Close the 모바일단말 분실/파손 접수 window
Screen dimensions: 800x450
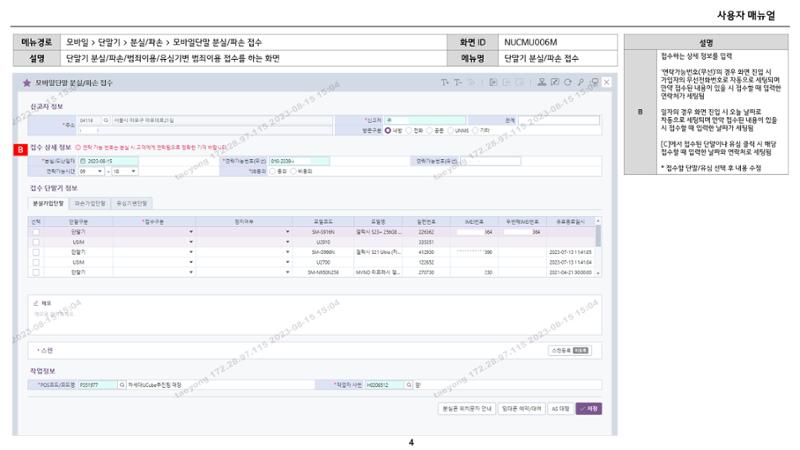(x=607, y=82)
